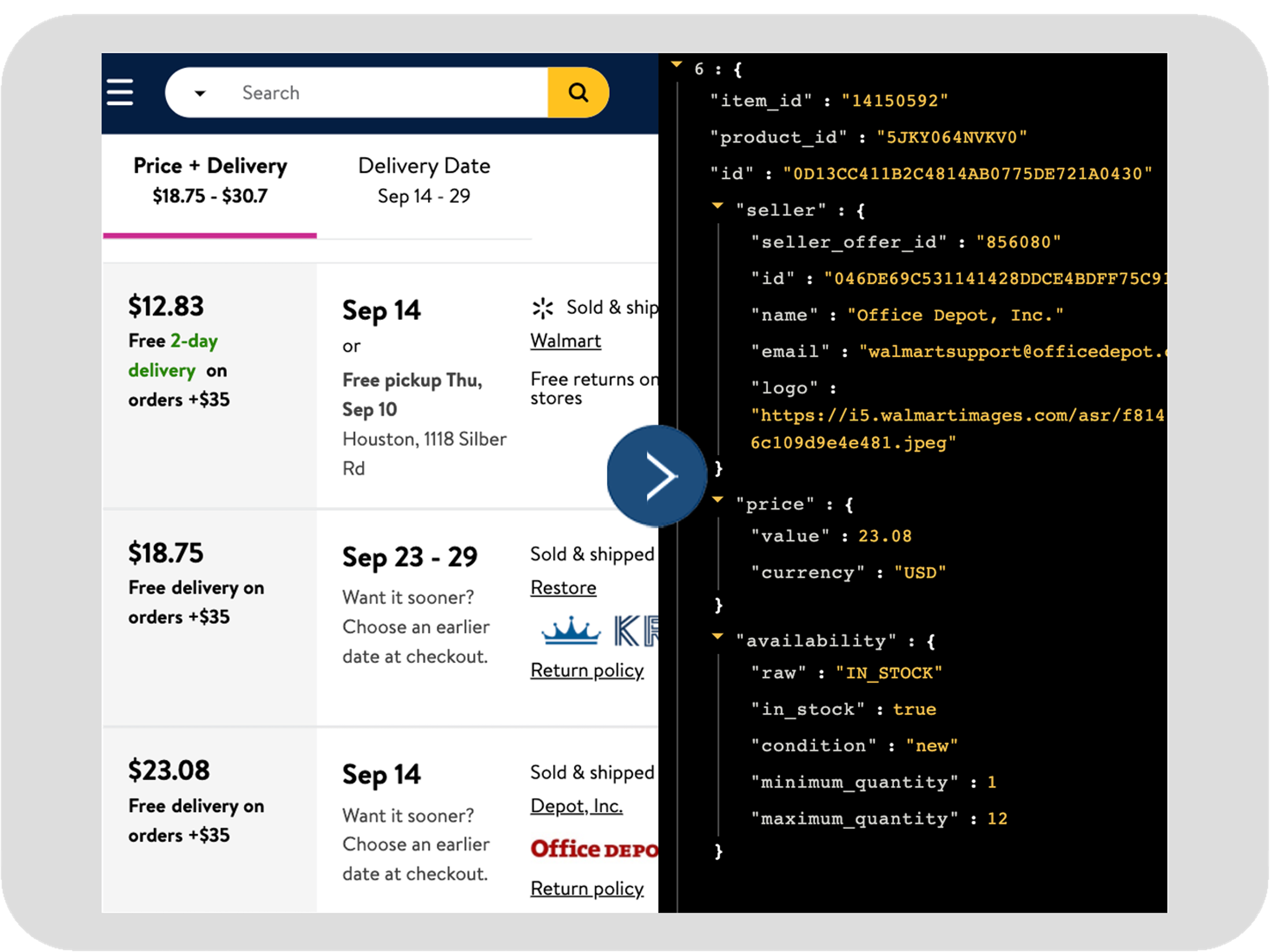View Return policy under Restore seller
This screenshot has width=1282, height=952.
586,670
